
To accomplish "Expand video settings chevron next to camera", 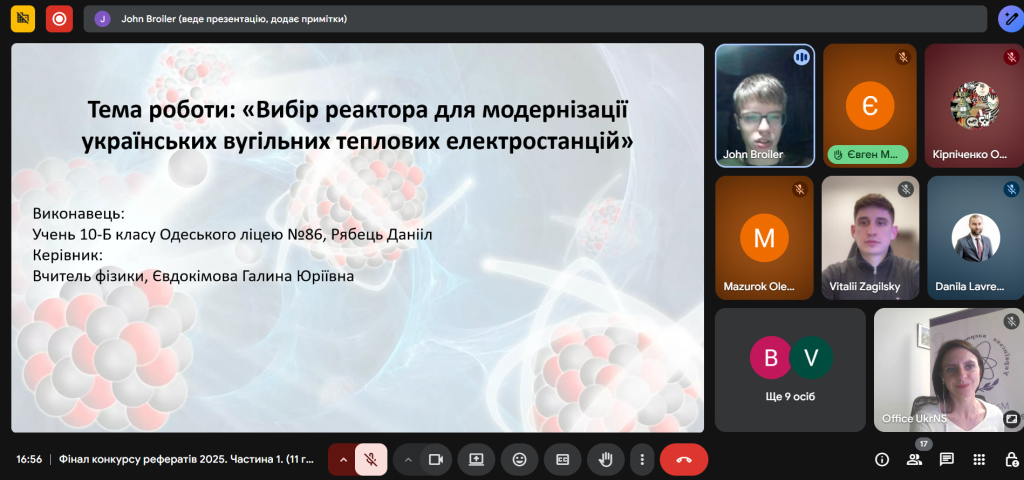I will pyautogui.click(x=408, y=459).
